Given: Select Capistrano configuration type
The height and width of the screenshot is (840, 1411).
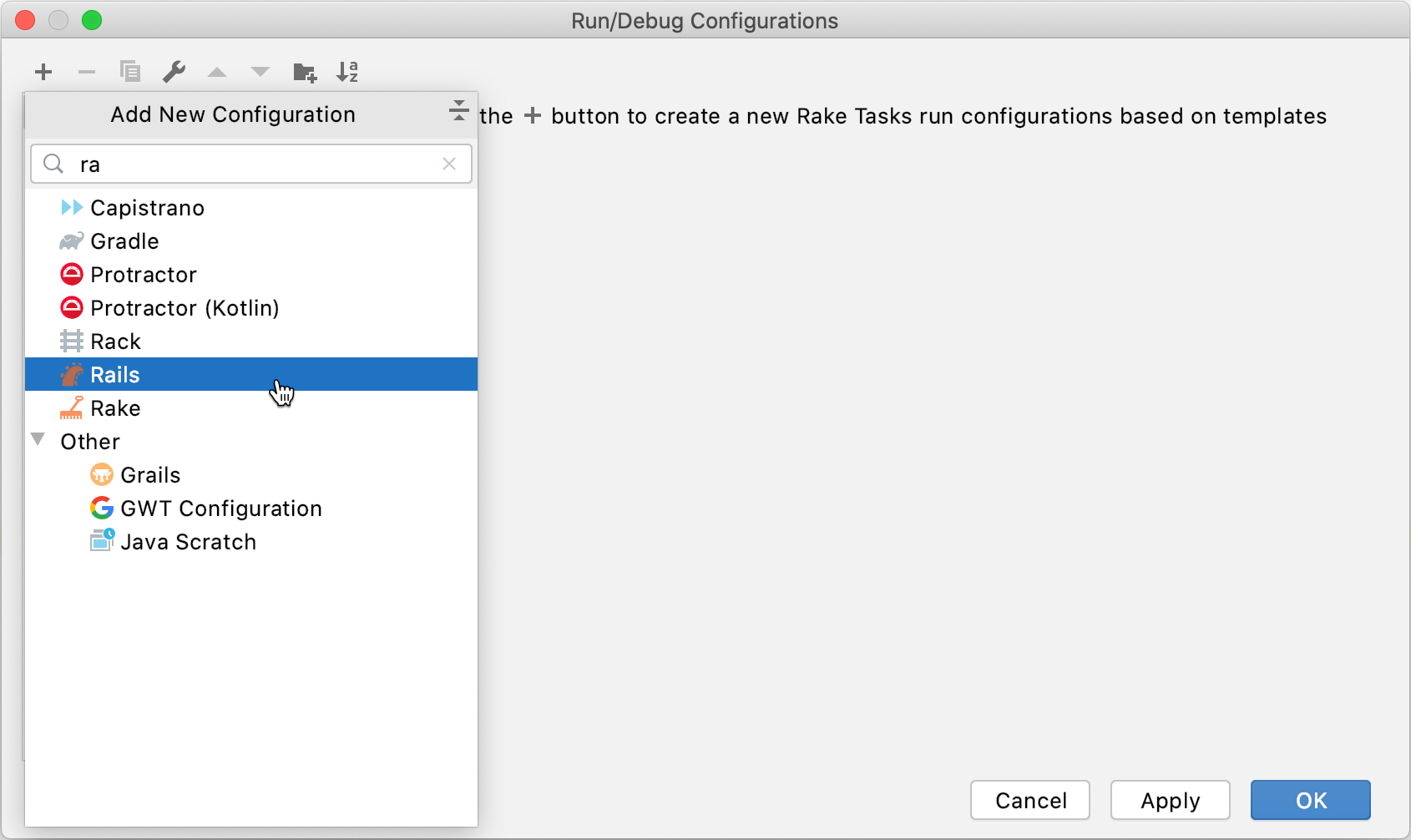Looking at the screenshot, I should click(x=147, y=207).
